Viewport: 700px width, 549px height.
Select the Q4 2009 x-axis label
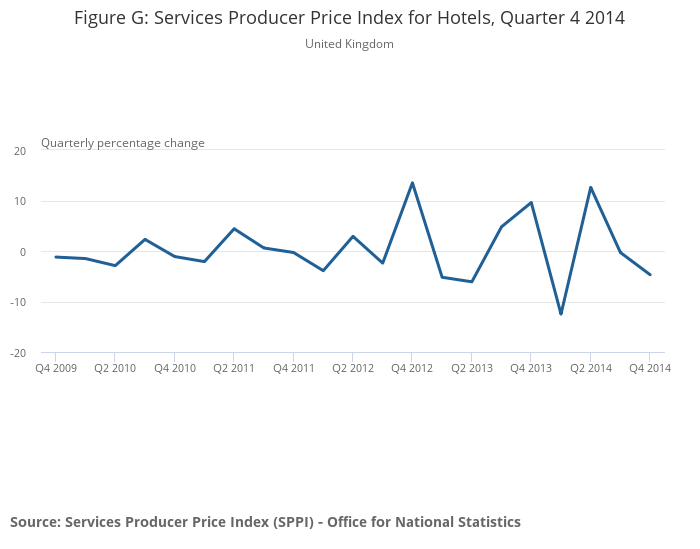point(55,369)
